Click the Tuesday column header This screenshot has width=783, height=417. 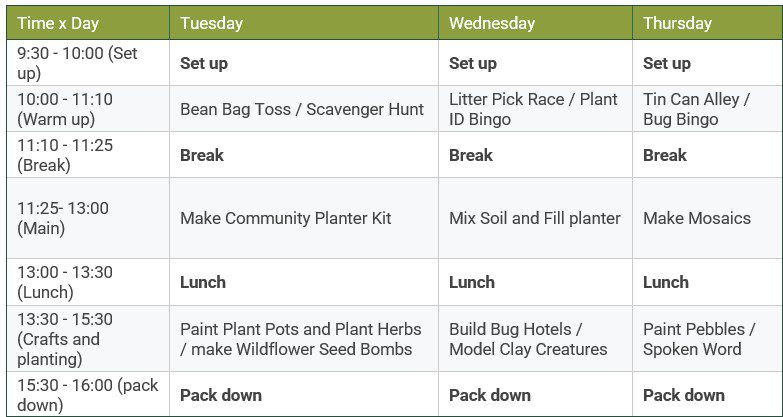211,23
